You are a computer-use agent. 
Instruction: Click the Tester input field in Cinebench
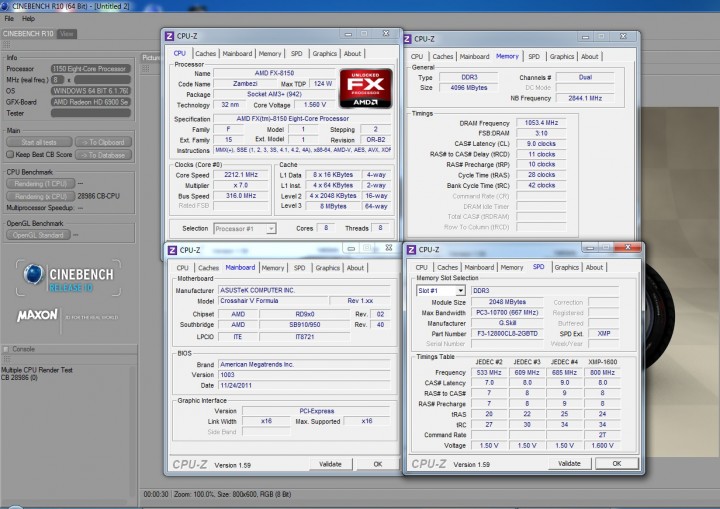pos(90,113)
